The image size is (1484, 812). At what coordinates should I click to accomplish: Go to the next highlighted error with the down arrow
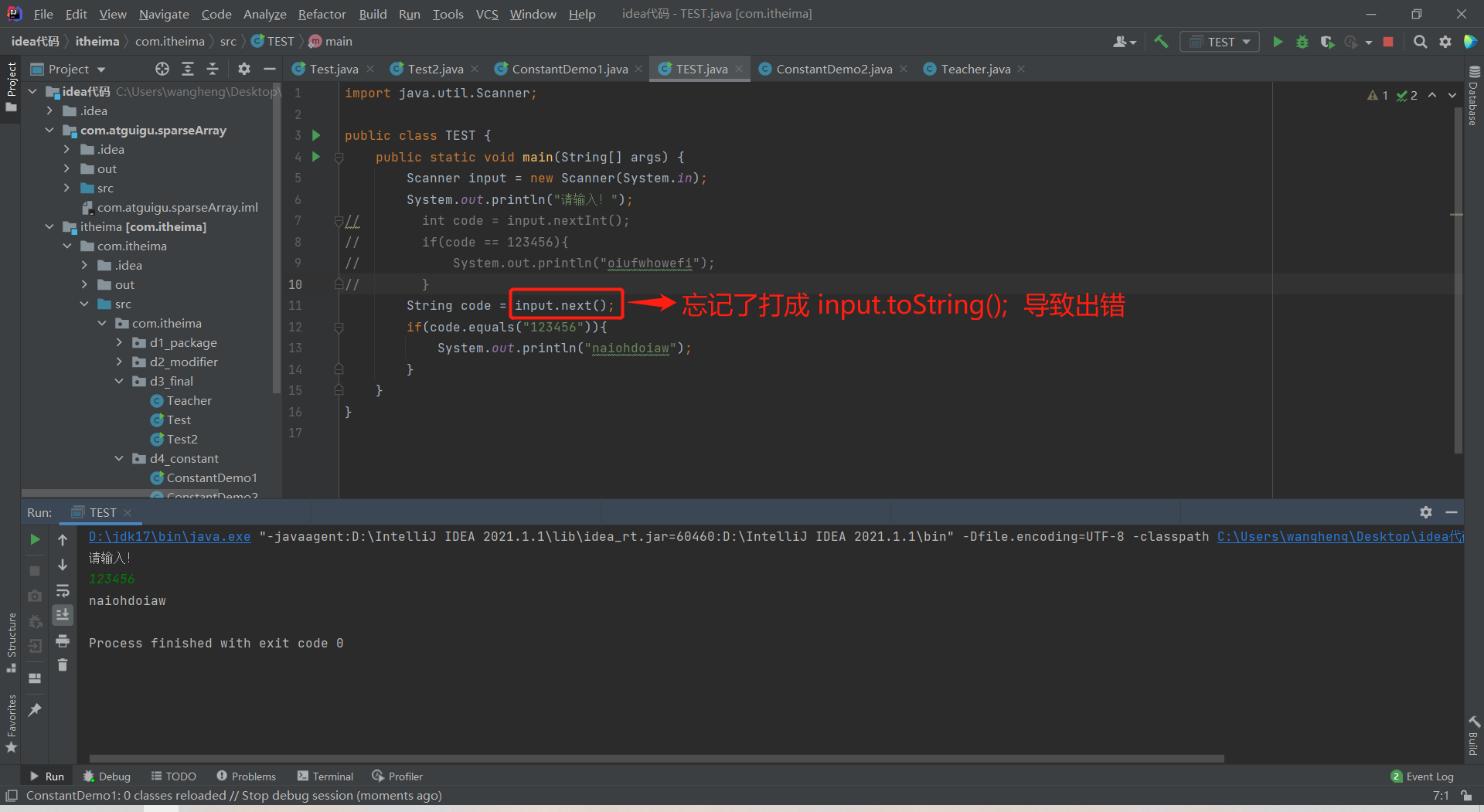(1452, 95)
